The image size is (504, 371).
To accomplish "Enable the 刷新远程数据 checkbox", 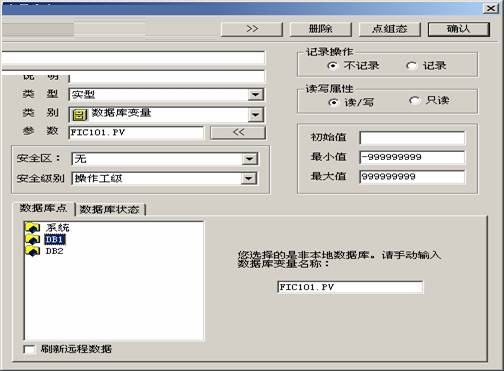I will coord(29,349).
